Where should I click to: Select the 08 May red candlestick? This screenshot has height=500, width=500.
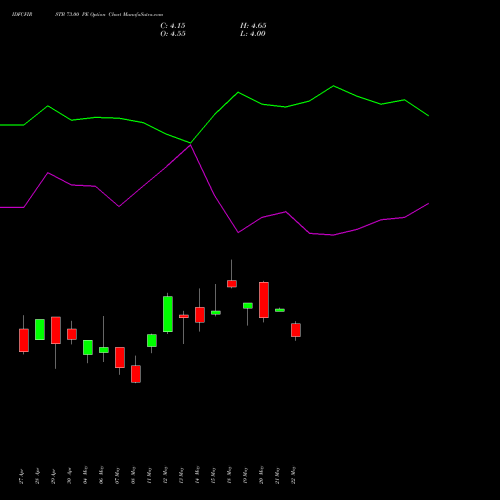click(136, 374)
